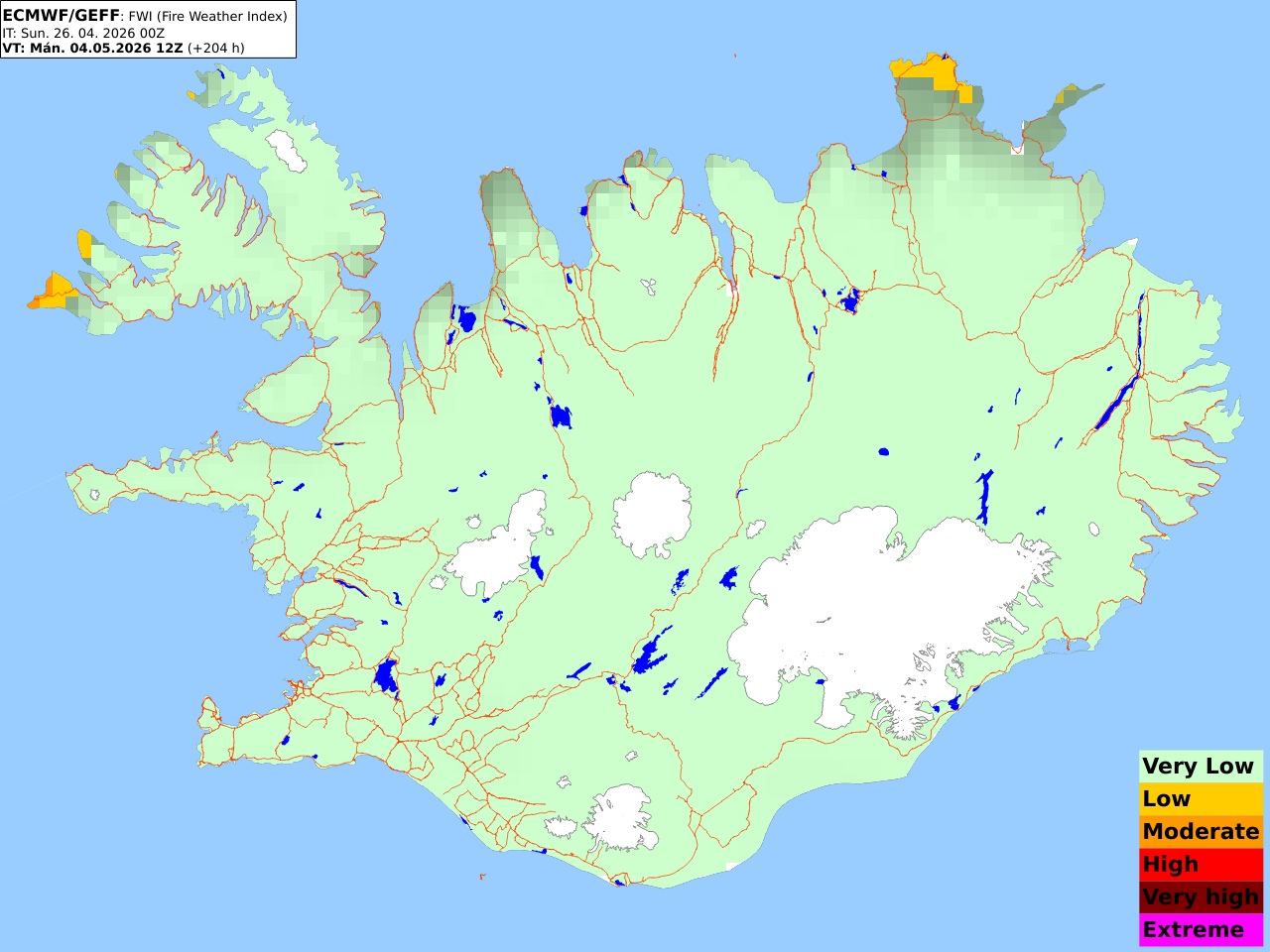Click the High legend swatch
1270x952 pixels.
1201,864
